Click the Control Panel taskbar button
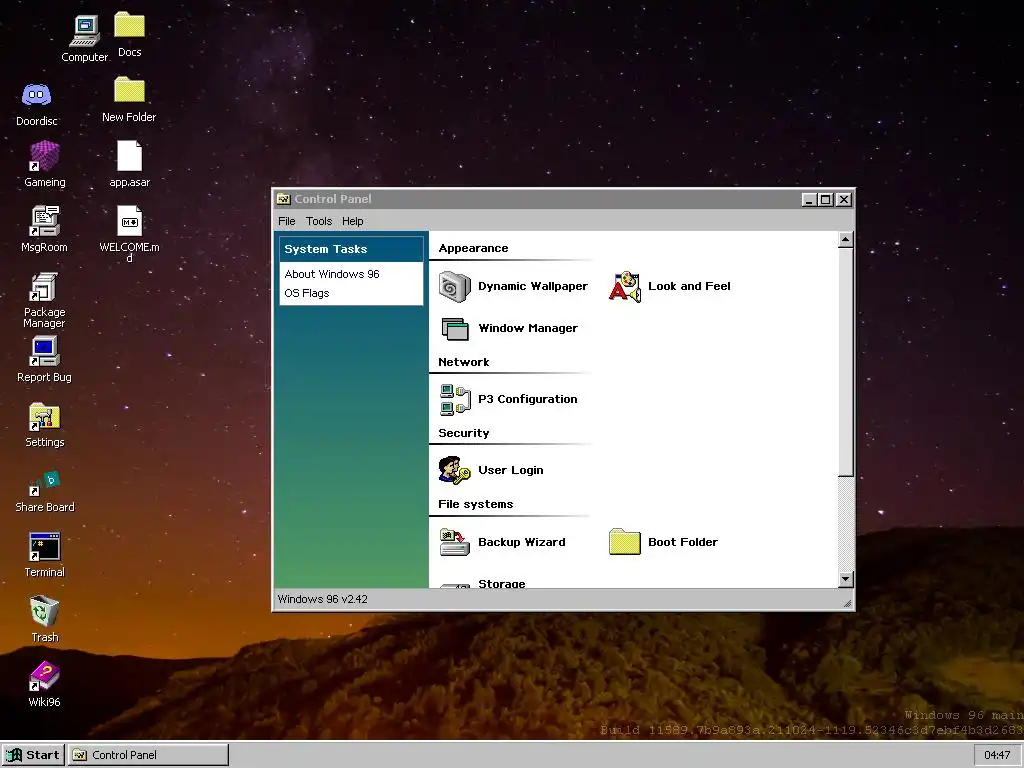 point(148,755)
